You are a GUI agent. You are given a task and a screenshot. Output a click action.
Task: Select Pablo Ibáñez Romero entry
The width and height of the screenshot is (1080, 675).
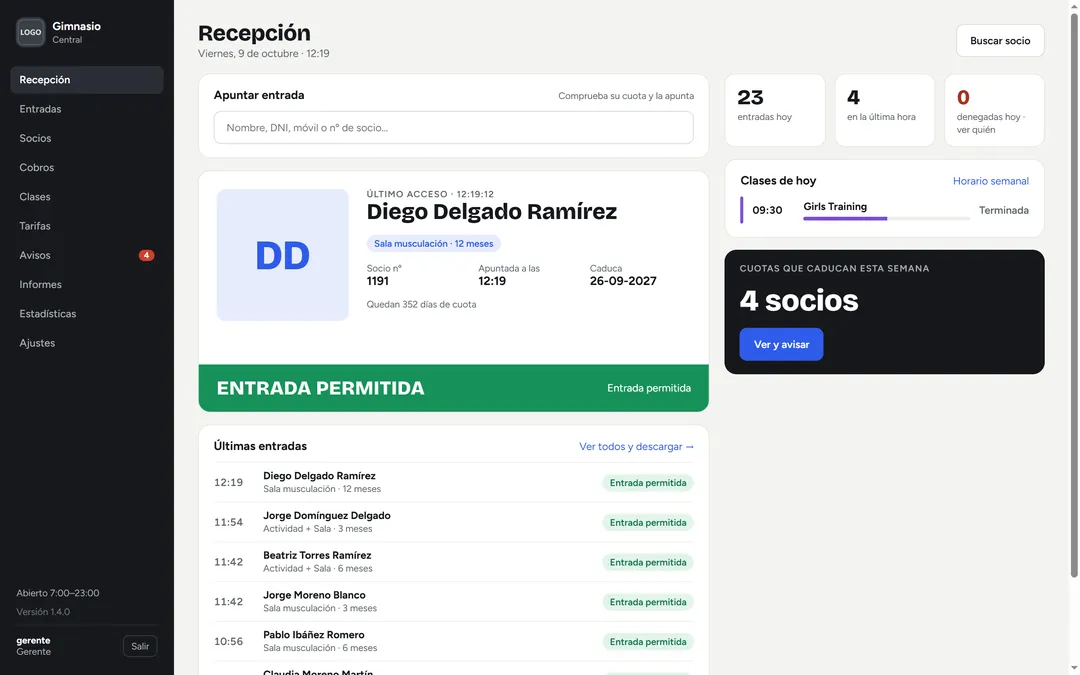tap(453, 641)
